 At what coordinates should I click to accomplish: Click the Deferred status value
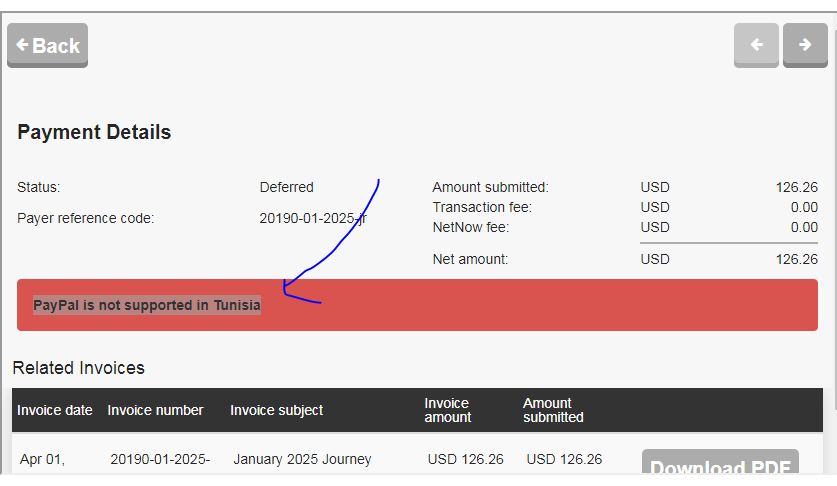286,187
